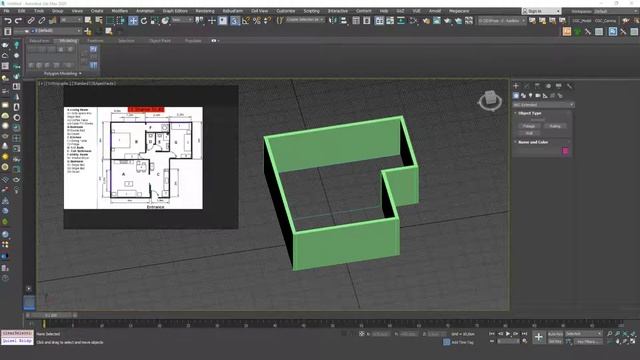Click Zoom Extents navigation icon
Viewport: 640px width, 360px height.
pos(625,334)
